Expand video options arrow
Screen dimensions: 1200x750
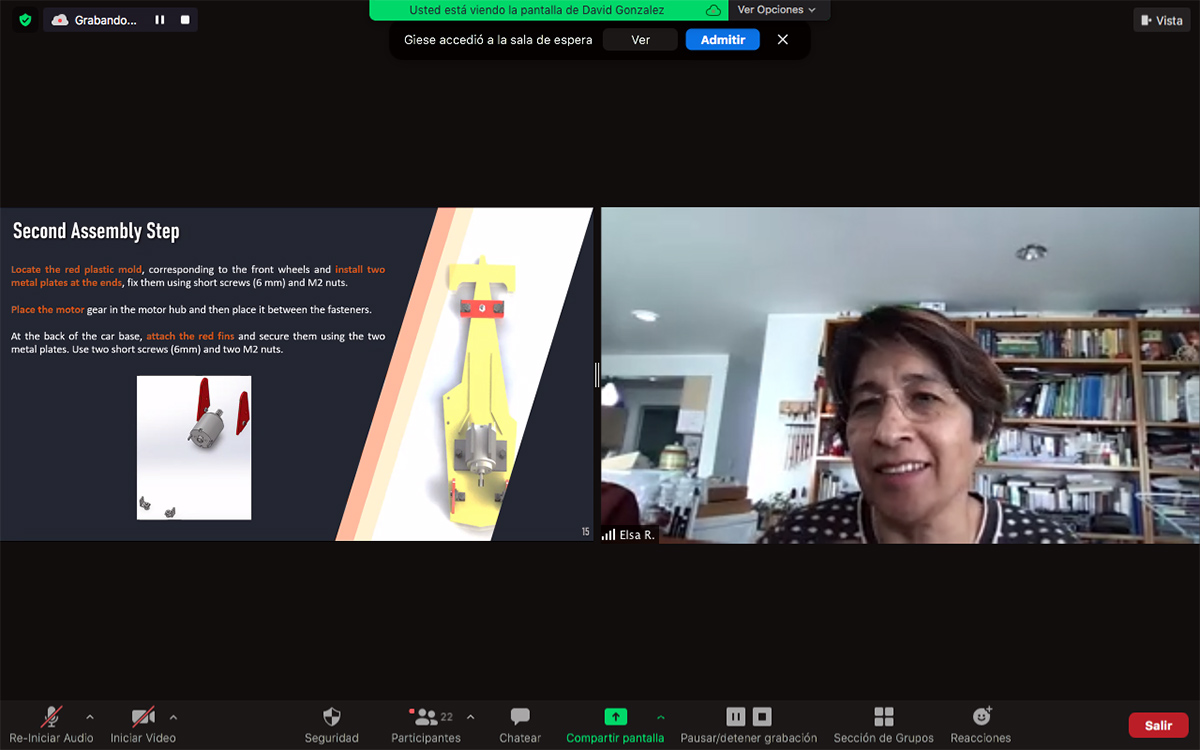tap(173, 717)
